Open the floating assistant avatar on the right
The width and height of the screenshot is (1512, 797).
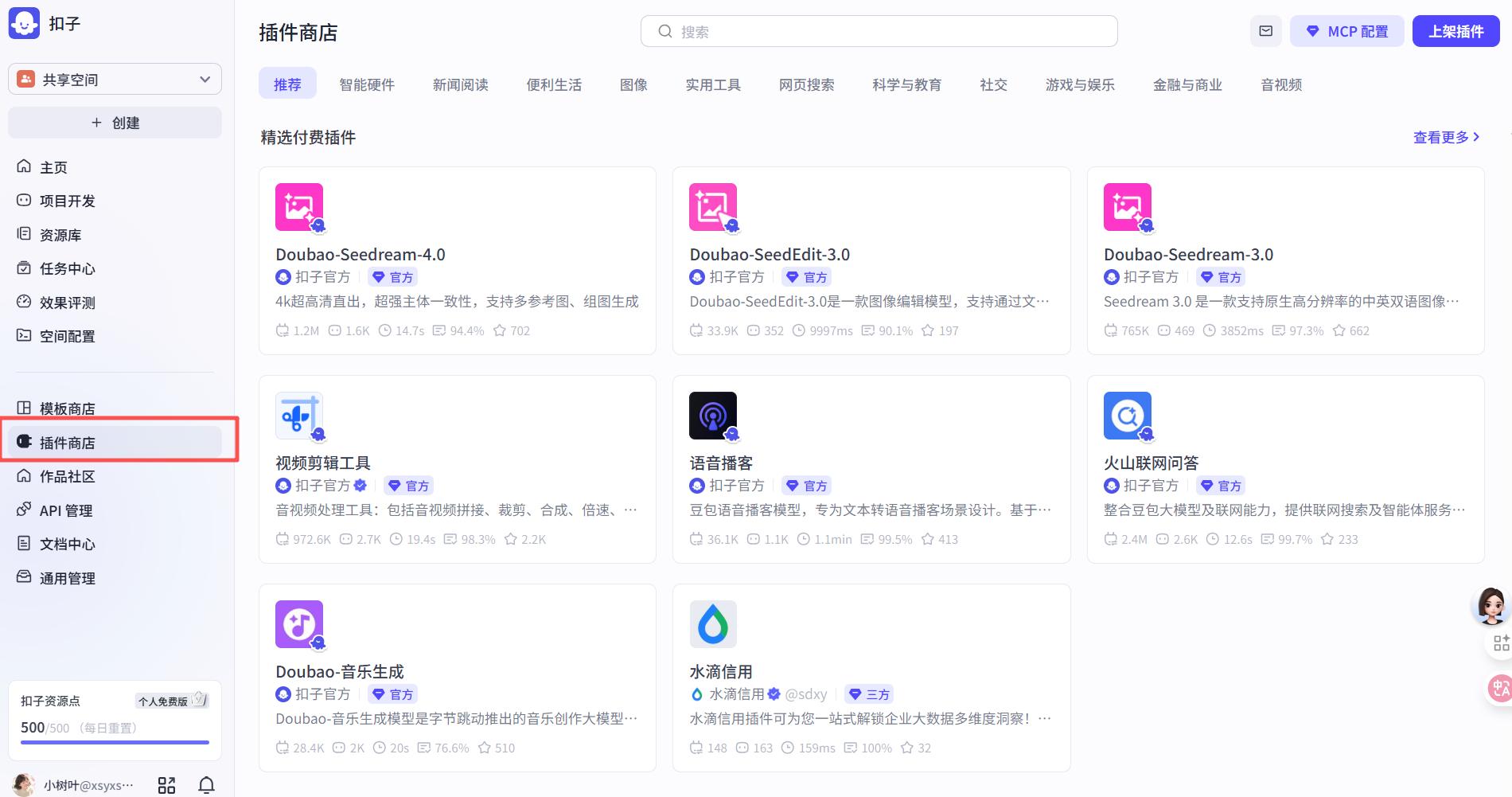point(1491,606)
